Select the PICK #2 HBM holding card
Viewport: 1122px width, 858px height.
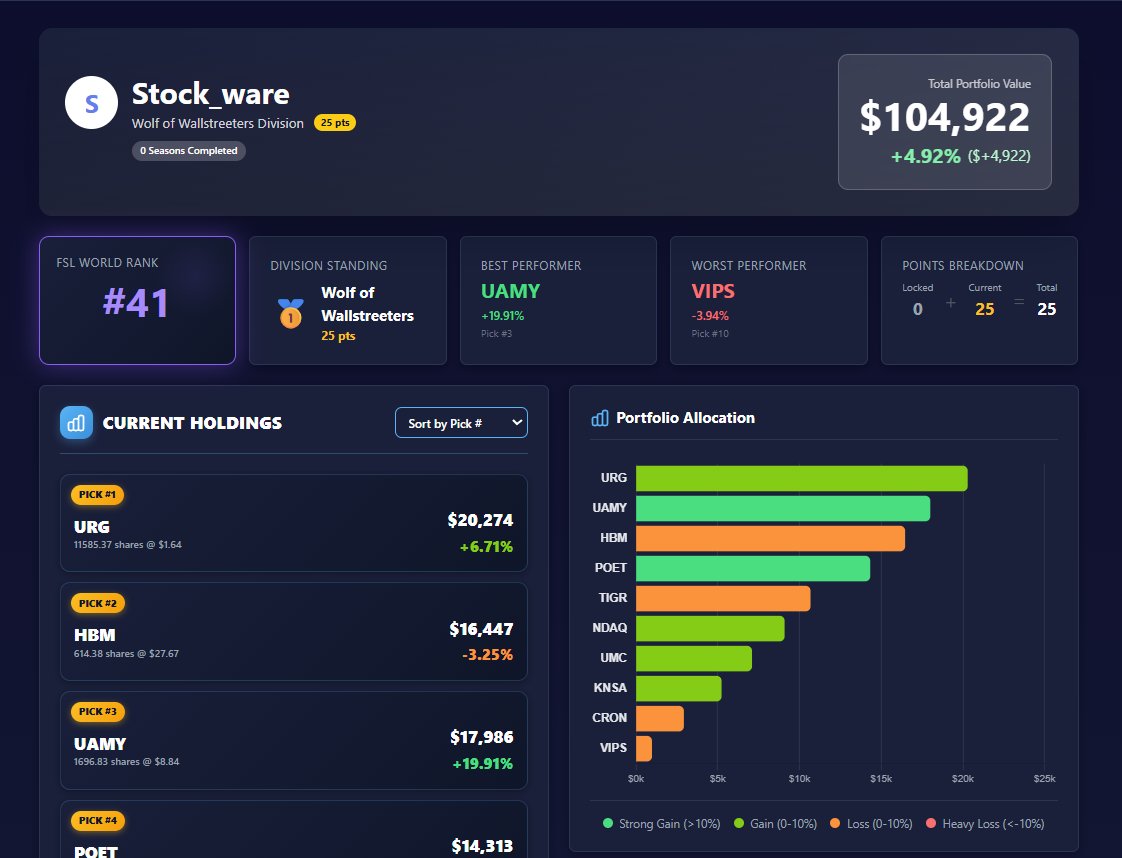(294, 632)
